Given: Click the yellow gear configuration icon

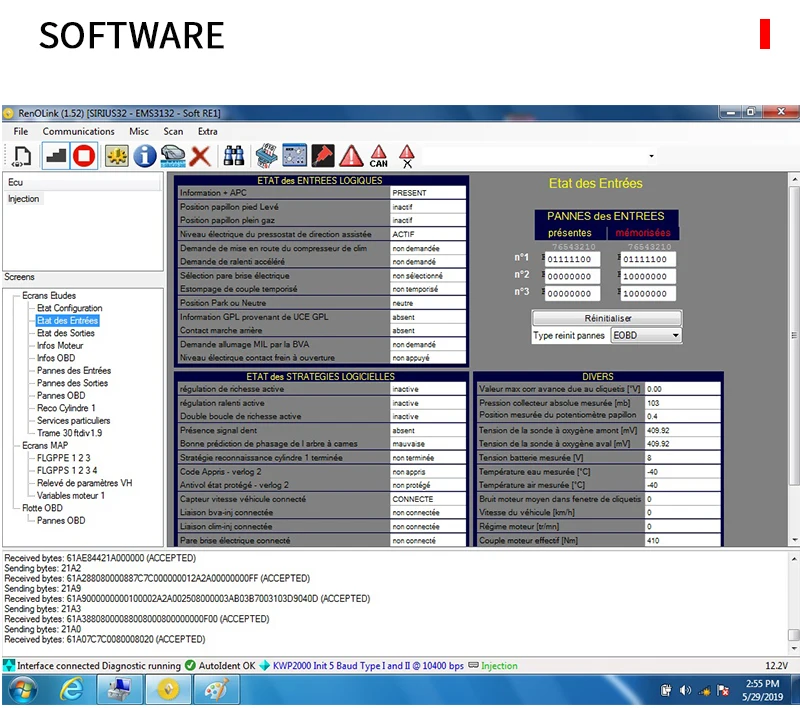Looking at the screenshot, I should click(117, 156).
